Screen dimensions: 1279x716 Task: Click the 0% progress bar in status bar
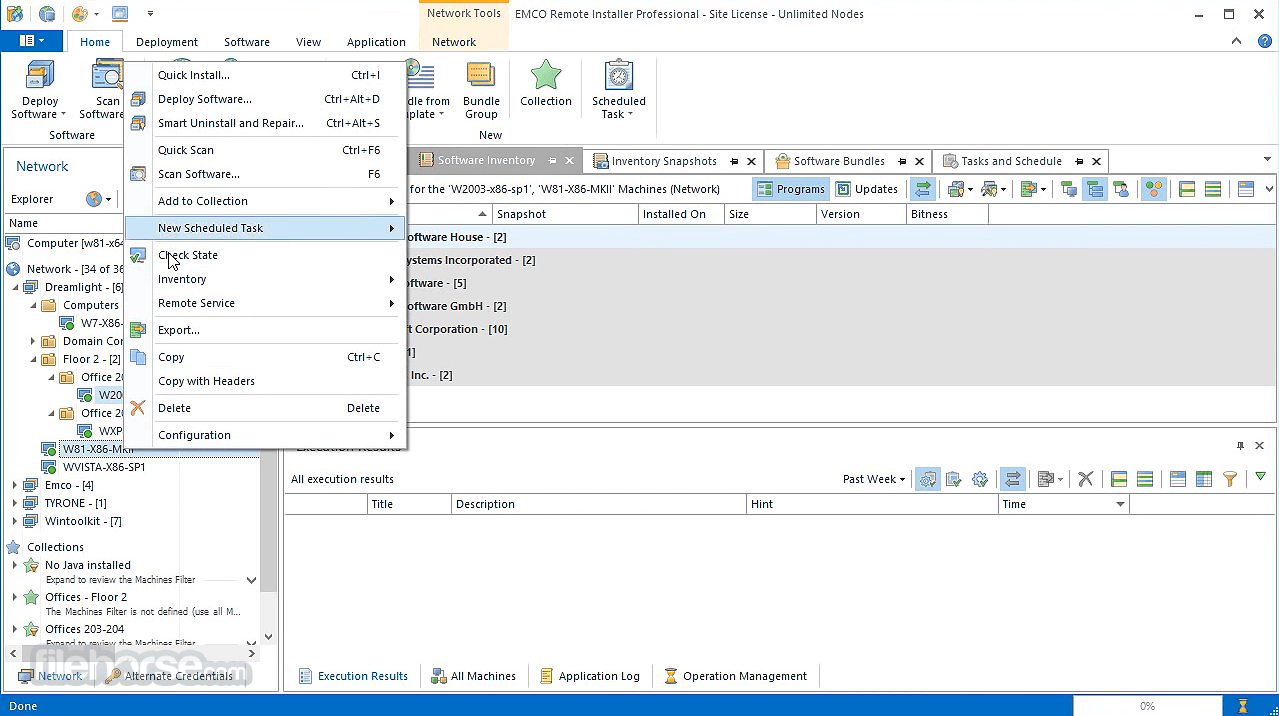point(1147,706)
